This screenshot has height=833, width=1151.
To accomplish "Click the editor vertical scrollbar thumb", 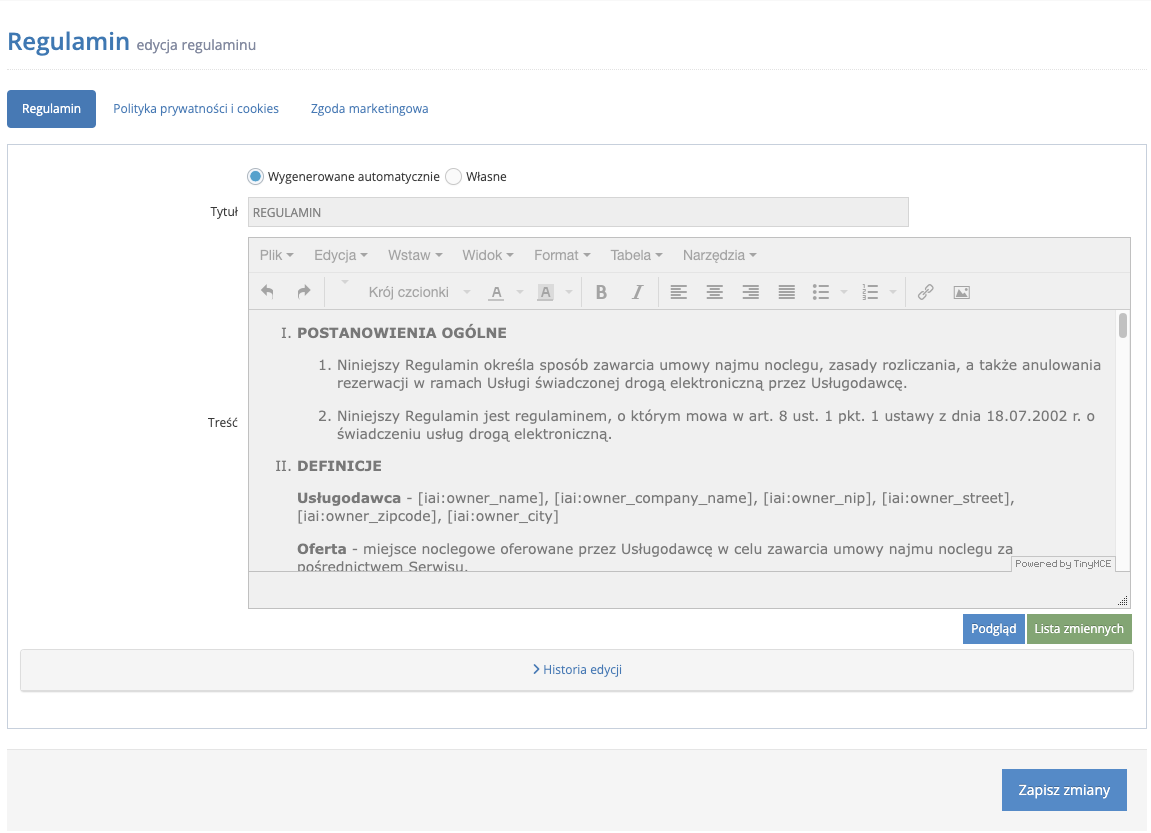I will (1122, 325).
